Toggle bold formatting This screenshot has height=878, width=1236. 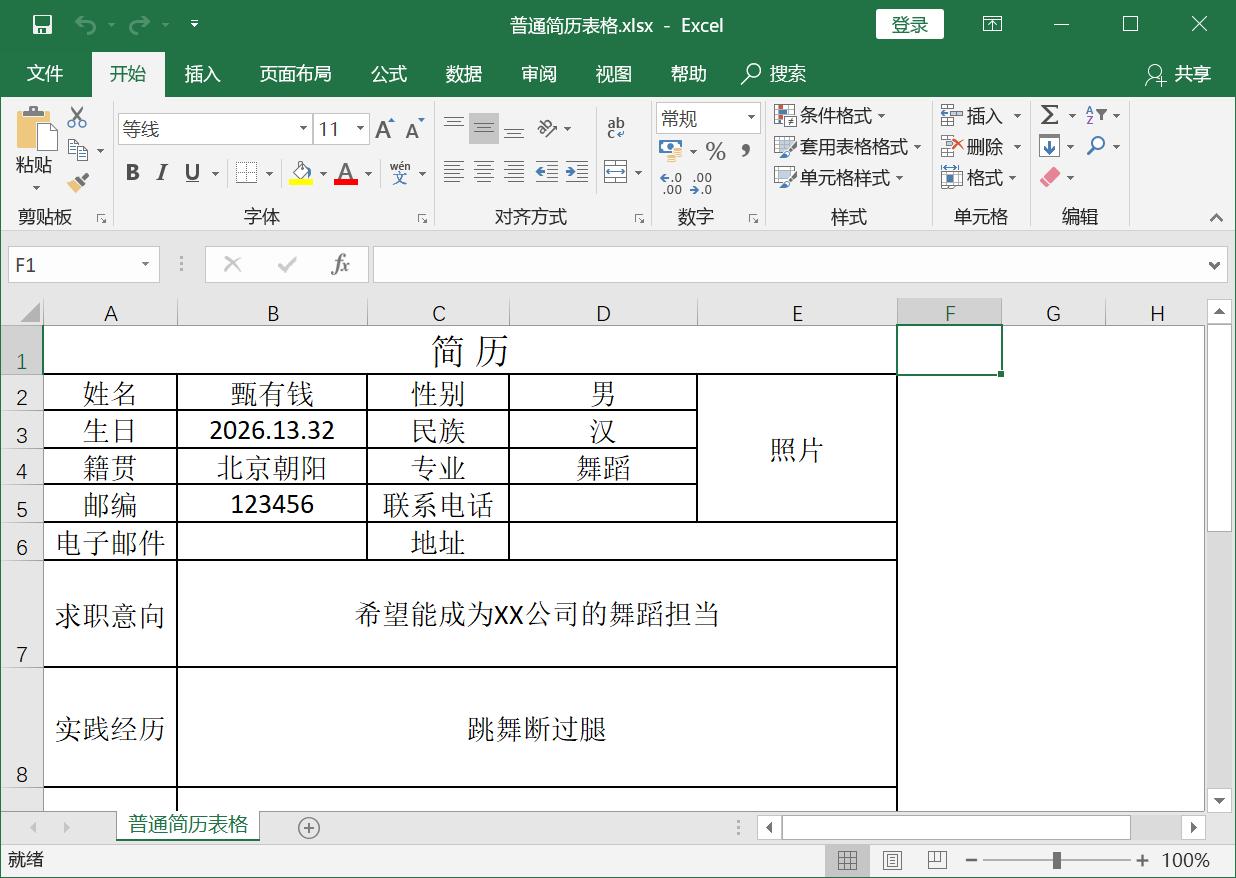tap(132, 172)
